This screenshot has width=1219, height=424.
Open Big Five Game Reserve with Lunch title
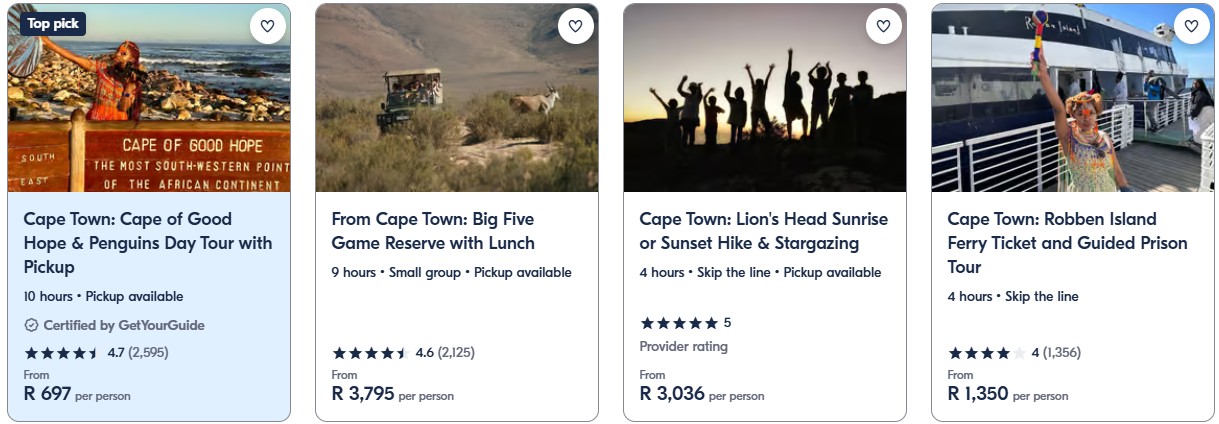coord(433,231)
